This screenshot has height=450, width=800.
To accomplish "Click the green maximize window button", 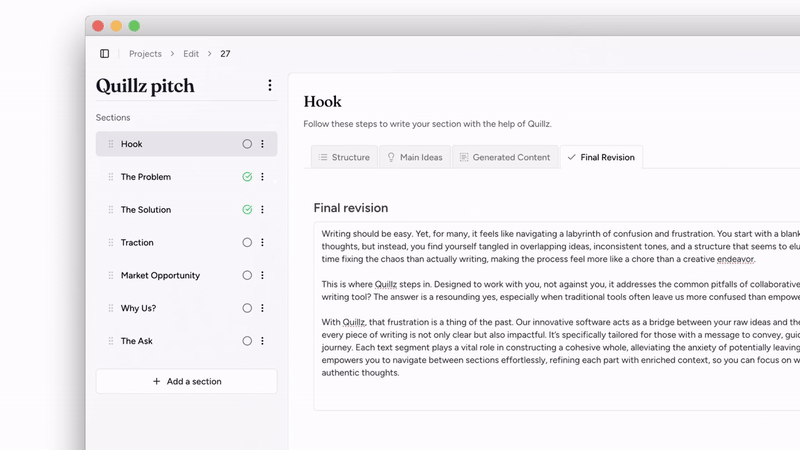I will [134, 26].
